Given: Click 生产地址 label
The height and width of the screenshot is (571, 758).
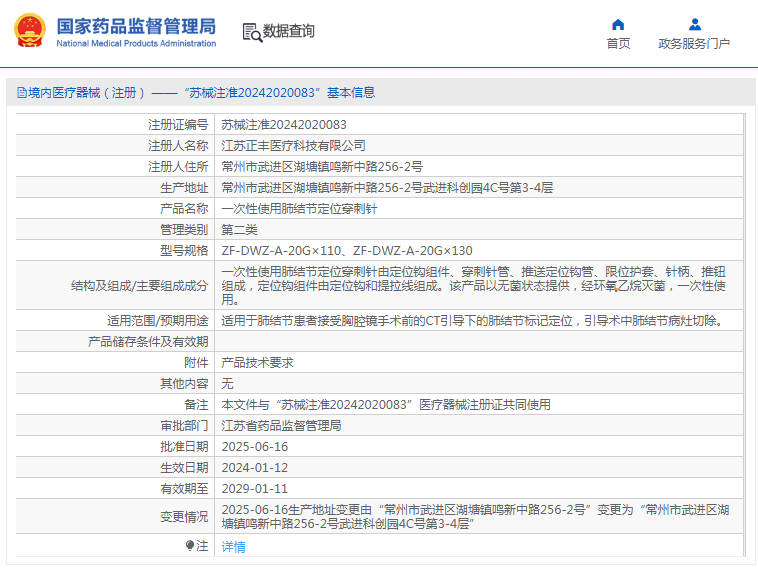Looking at the screenshot, I should (x=184, y=188).
